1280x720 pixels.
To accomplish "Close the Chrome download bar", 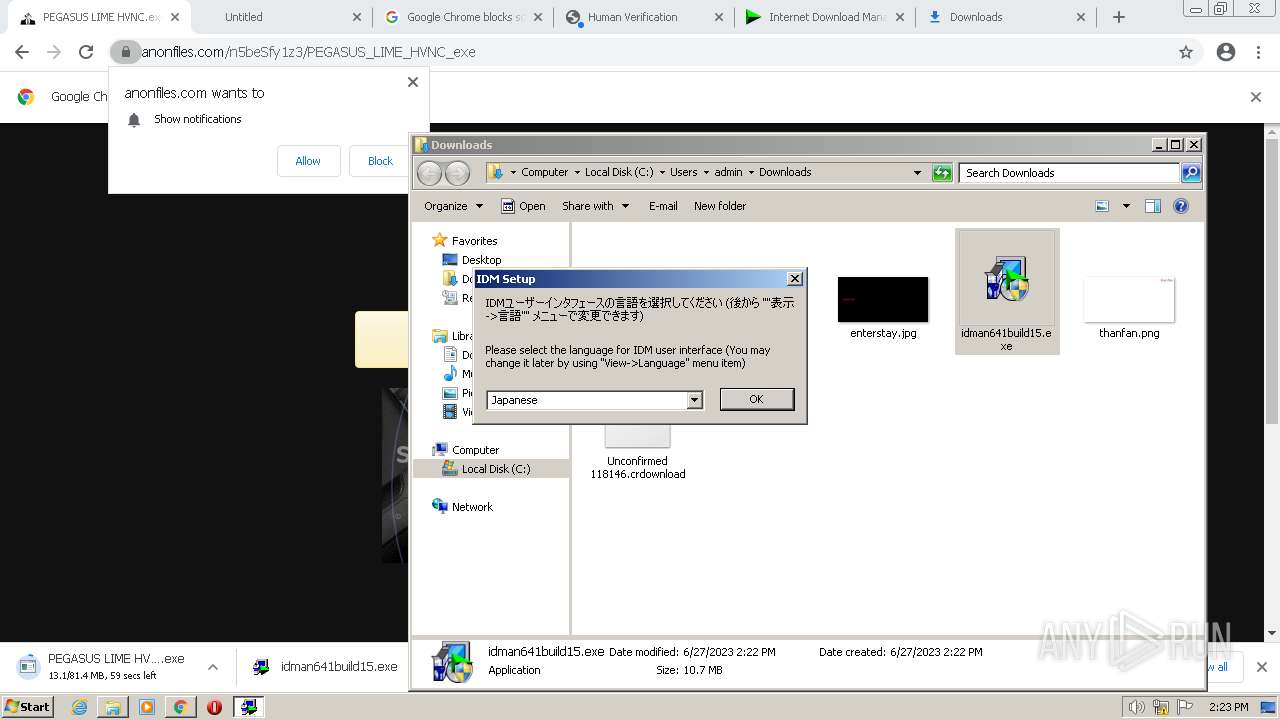I will coord(1261,667).
